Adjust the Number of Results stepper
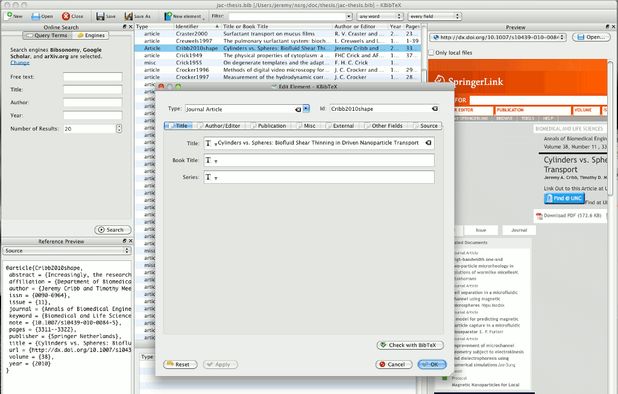The image size is (618, 394). (119, 129)
